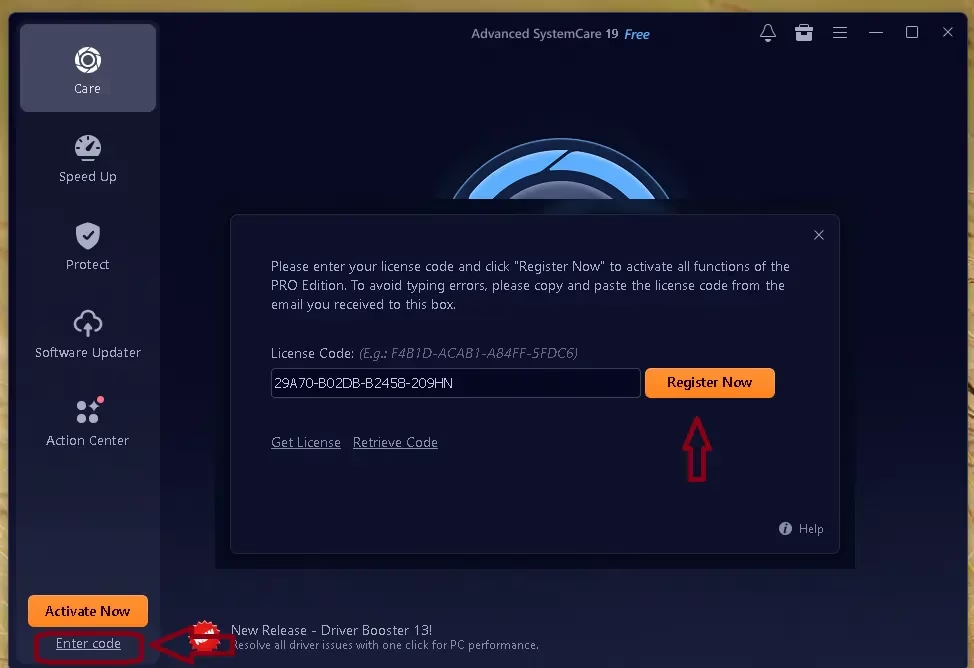Screen dimensions: 974x668
Task: Click the notification bell icon
Action: 768,33
